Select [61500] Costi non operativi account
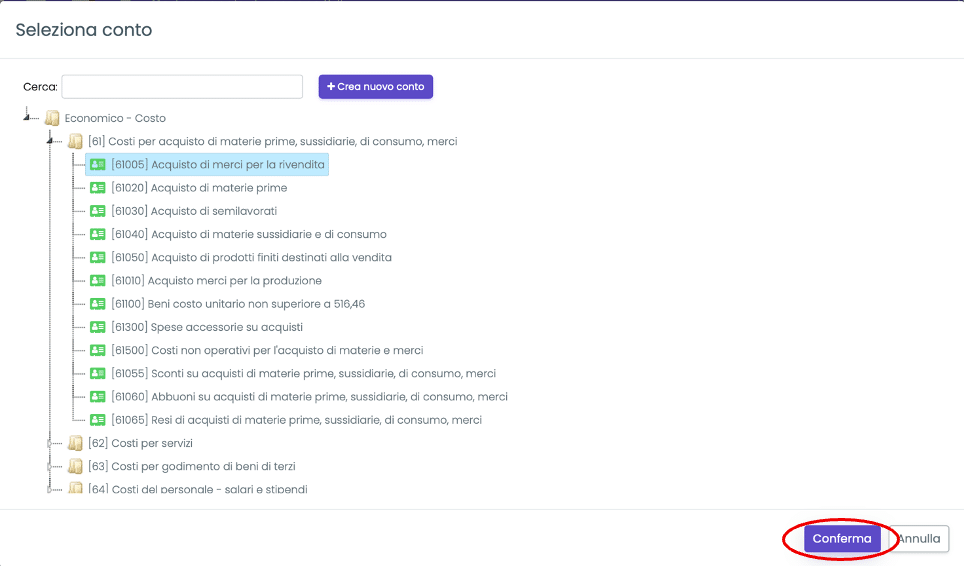 tap(267, 350)
